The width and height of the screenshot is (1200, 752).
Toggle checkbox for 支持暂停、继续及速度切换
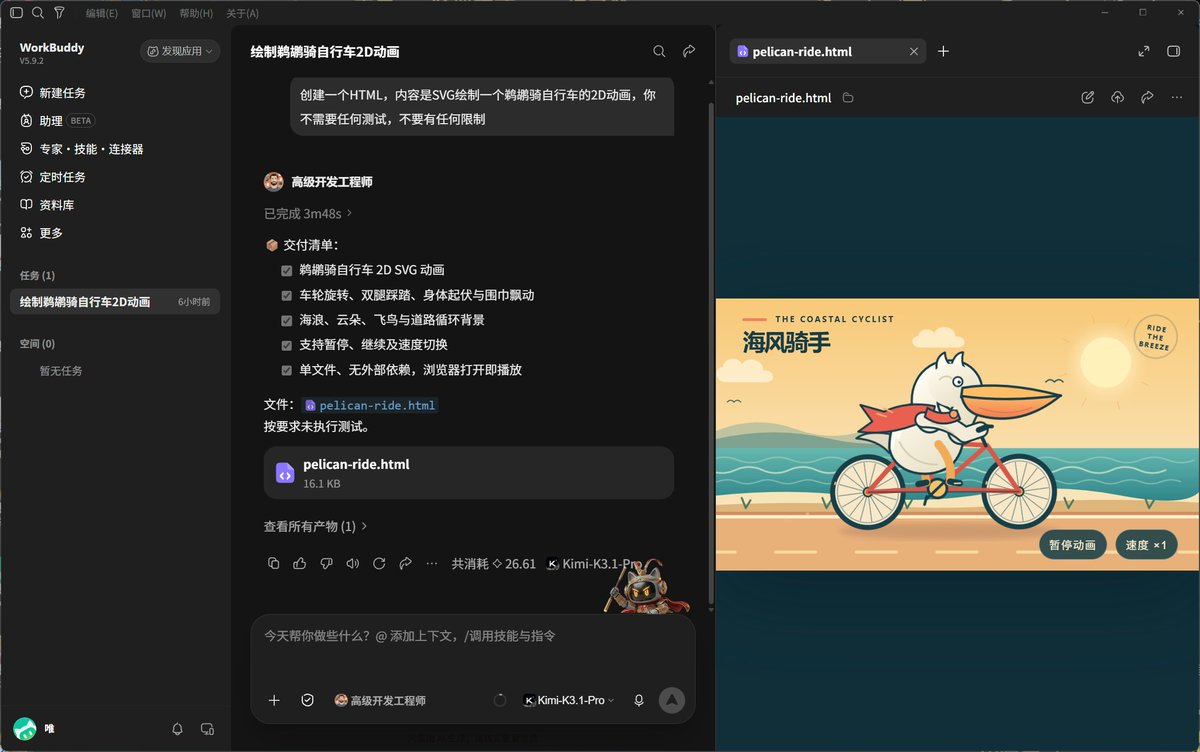coord(287,345)
